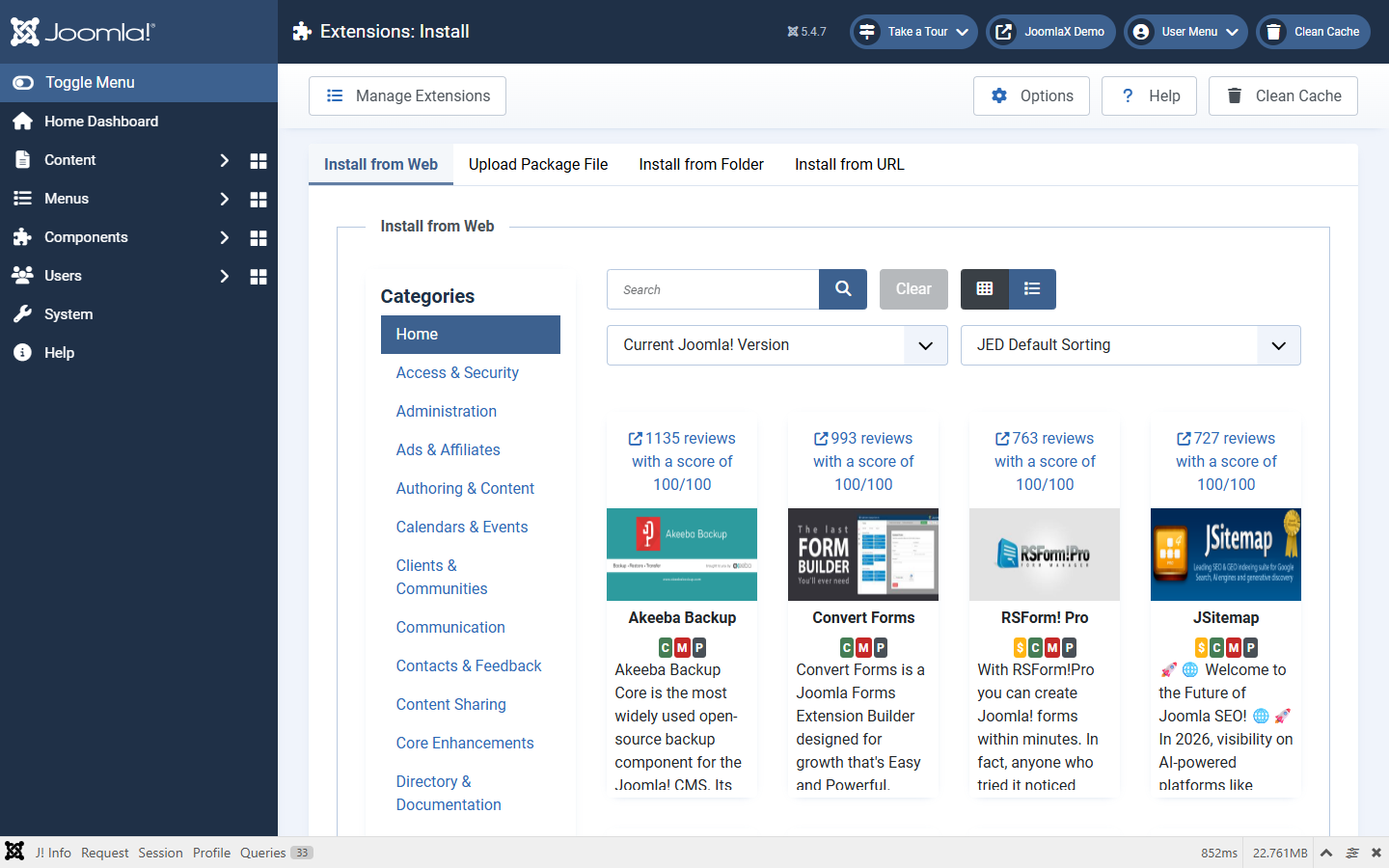
Task: Open the 993 reviews link
Action: point(863,462)
